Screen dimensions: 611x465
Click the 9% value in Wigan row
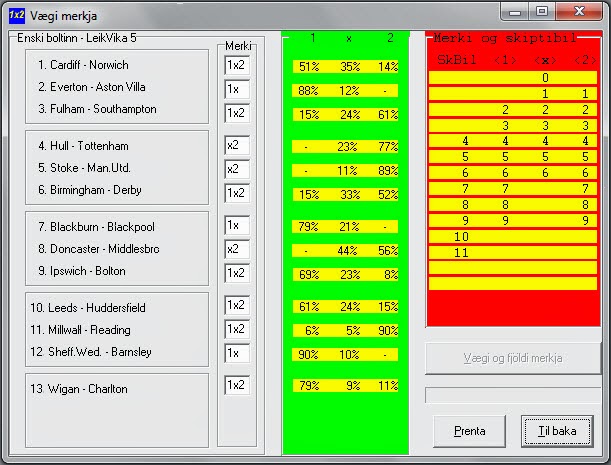click(353, 386)
